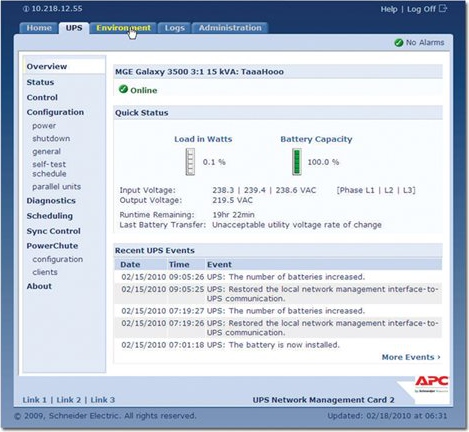Image resolution: width=469 pixels, height=432 pixels.
Task: Click the Quick Status heading
Action: [x=142, y=113]
